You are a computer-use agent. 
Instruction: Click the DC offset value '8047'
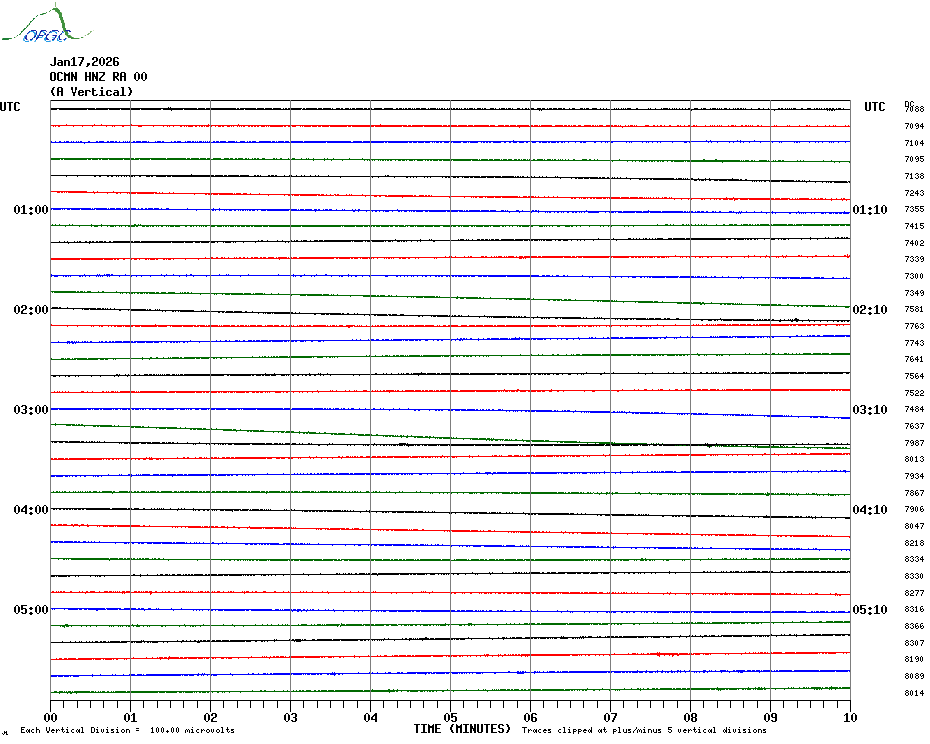coord(914,526)
